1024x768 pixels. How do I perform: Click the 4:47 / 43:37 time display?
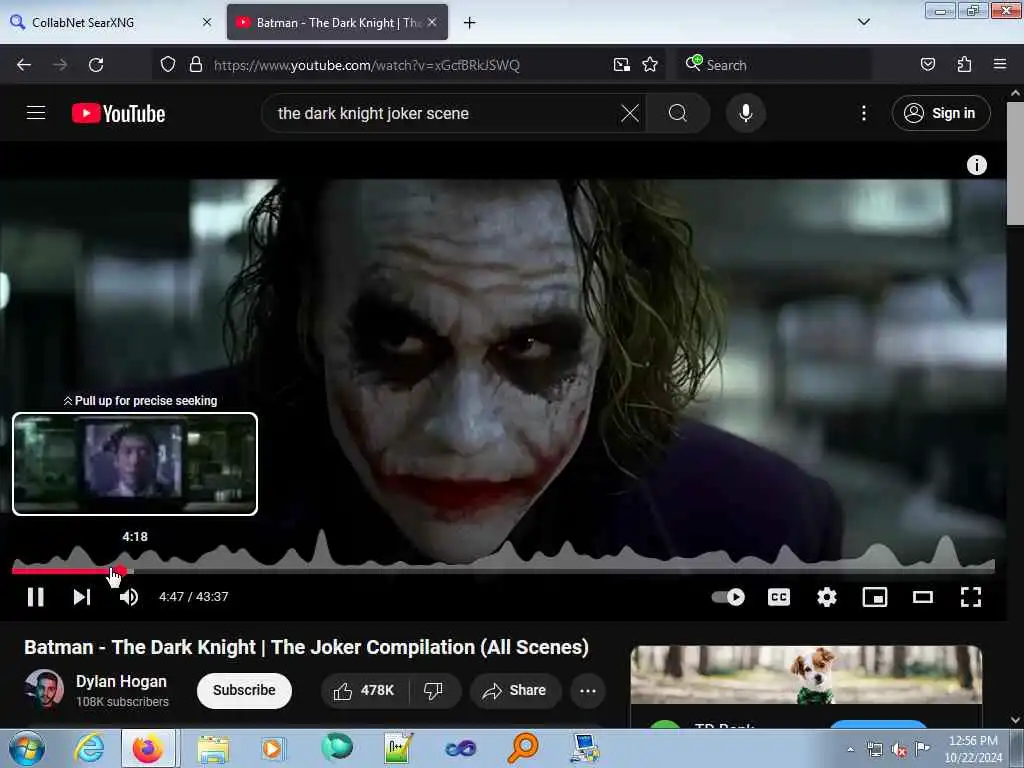coord(193,596)
